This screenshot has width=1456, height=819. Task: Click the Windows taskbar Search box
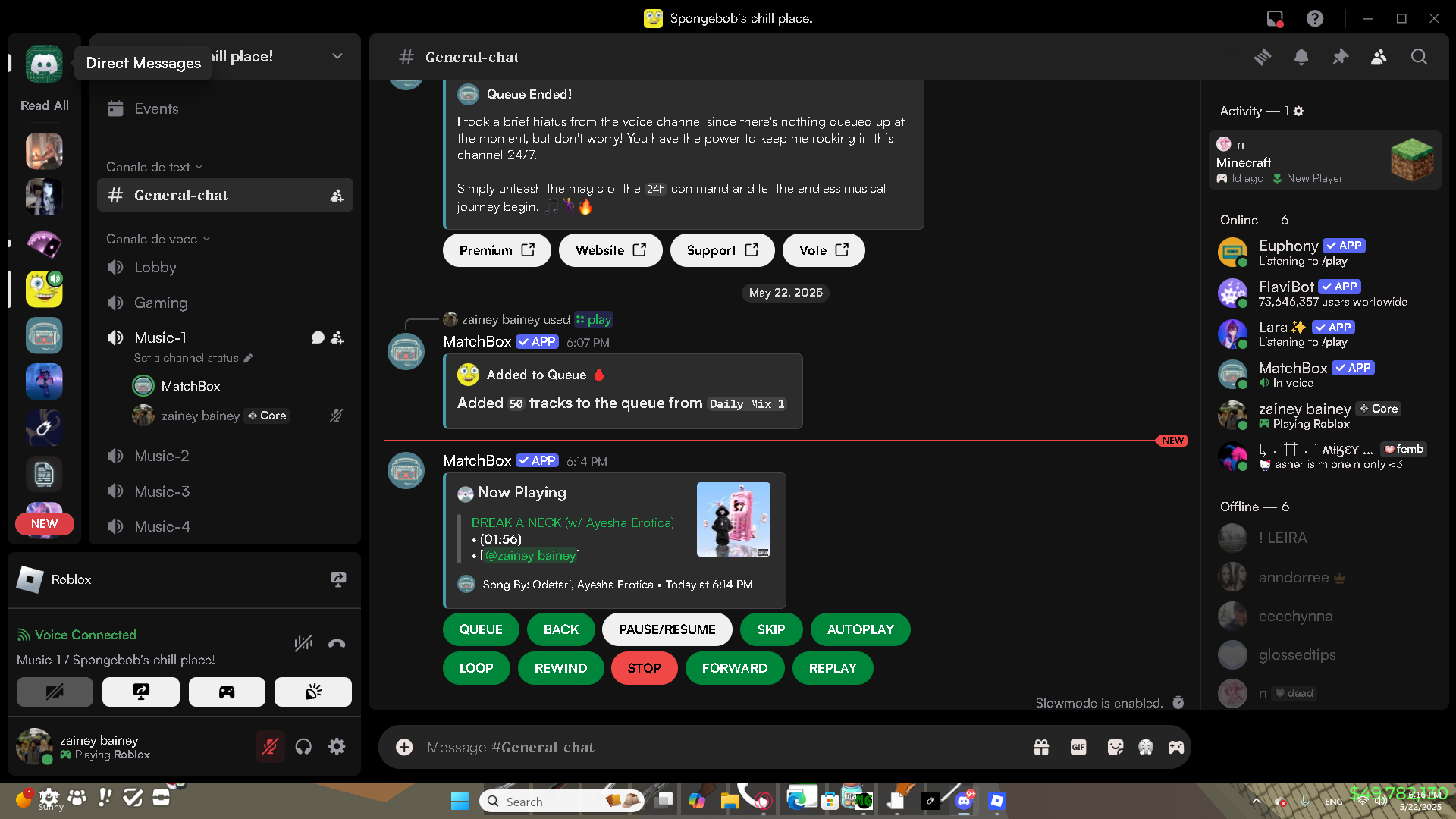[x=563, y=801]
